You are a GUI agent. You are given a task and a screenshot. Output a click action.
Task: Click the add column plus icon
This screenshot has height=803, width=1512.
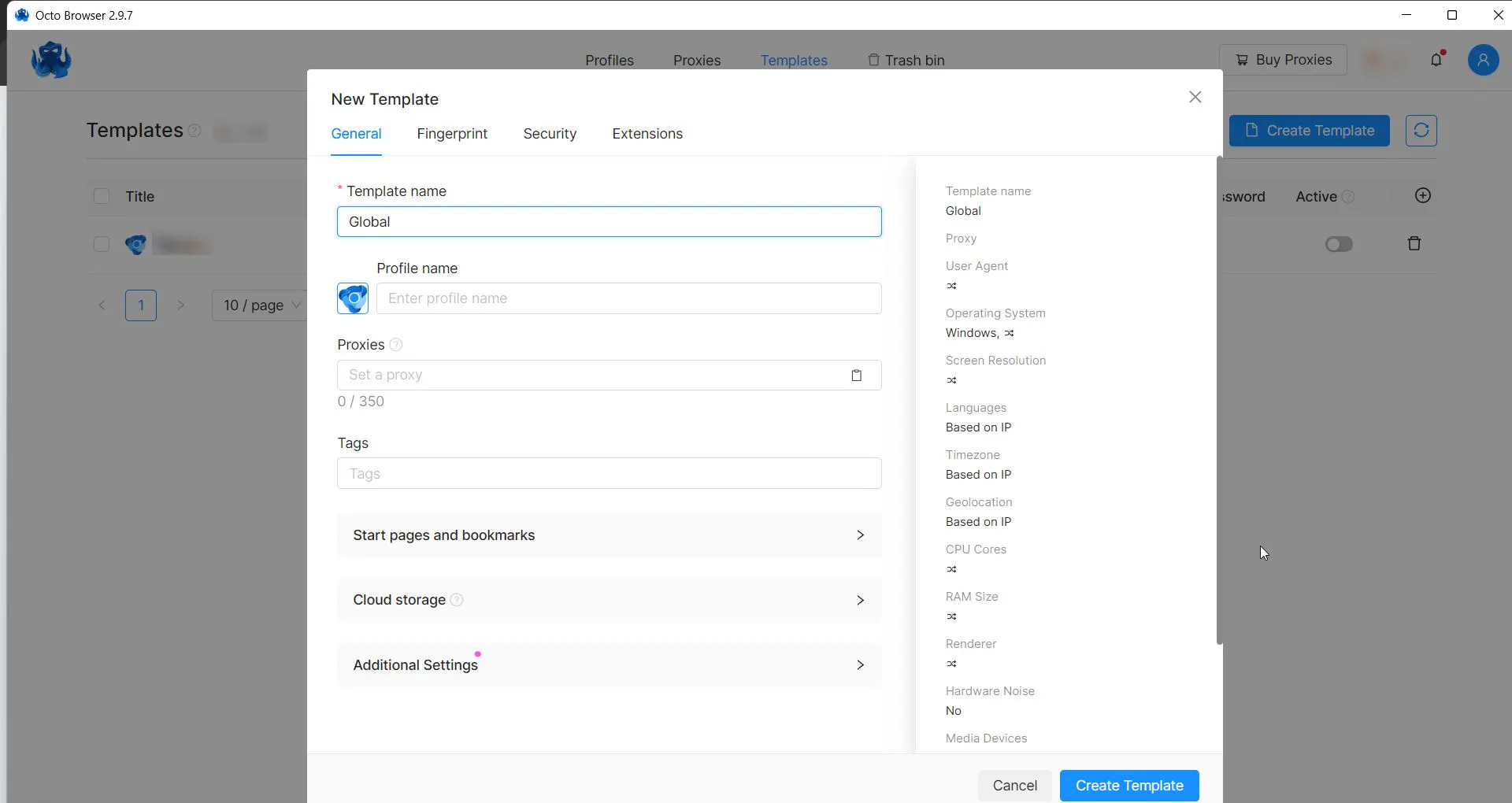point(1422,196)
